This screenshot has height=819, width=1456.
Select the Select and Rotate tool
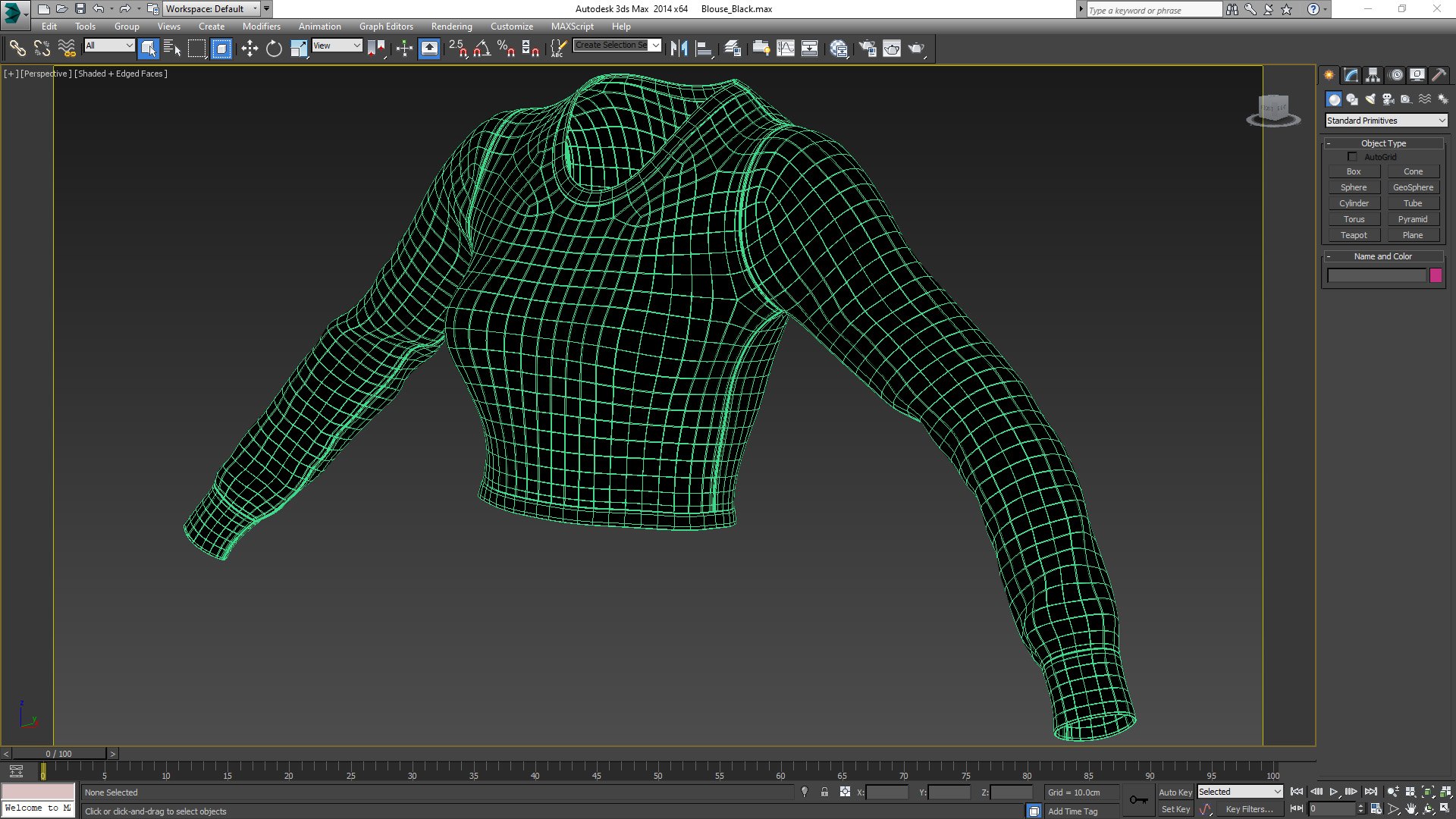[274, 49]
